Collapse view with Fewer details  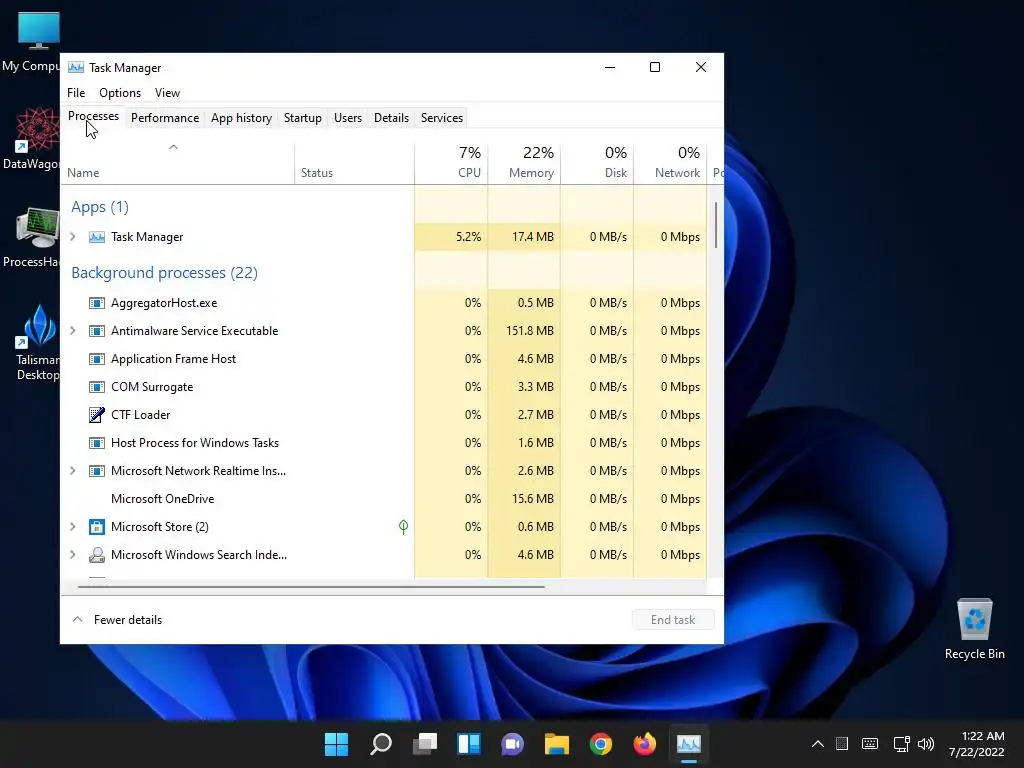click(118, 620)
